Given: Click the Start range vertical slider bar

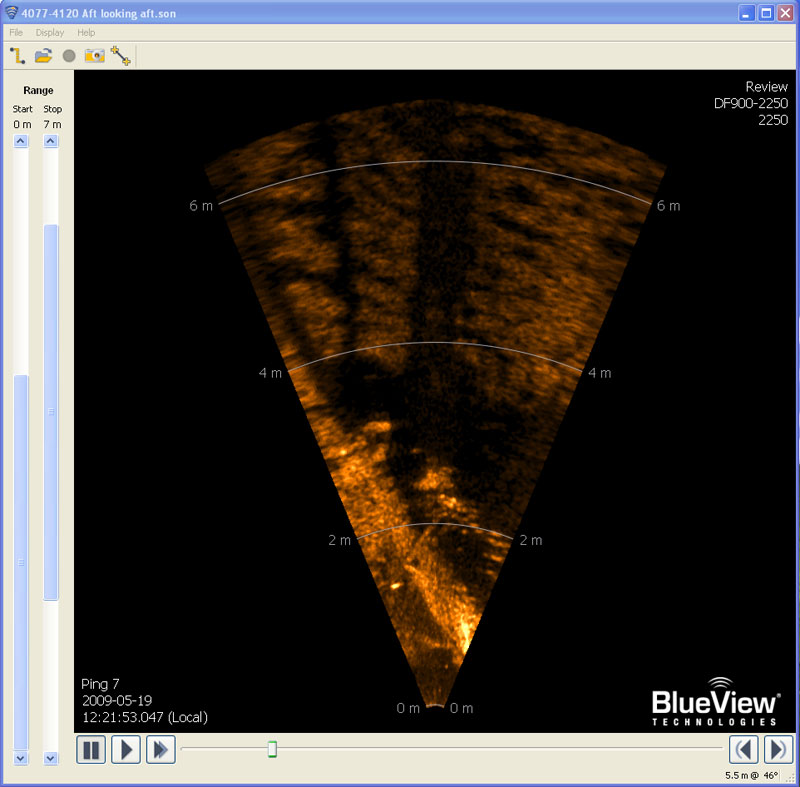Looking at the screenshot, I should [x=21, y=562].
